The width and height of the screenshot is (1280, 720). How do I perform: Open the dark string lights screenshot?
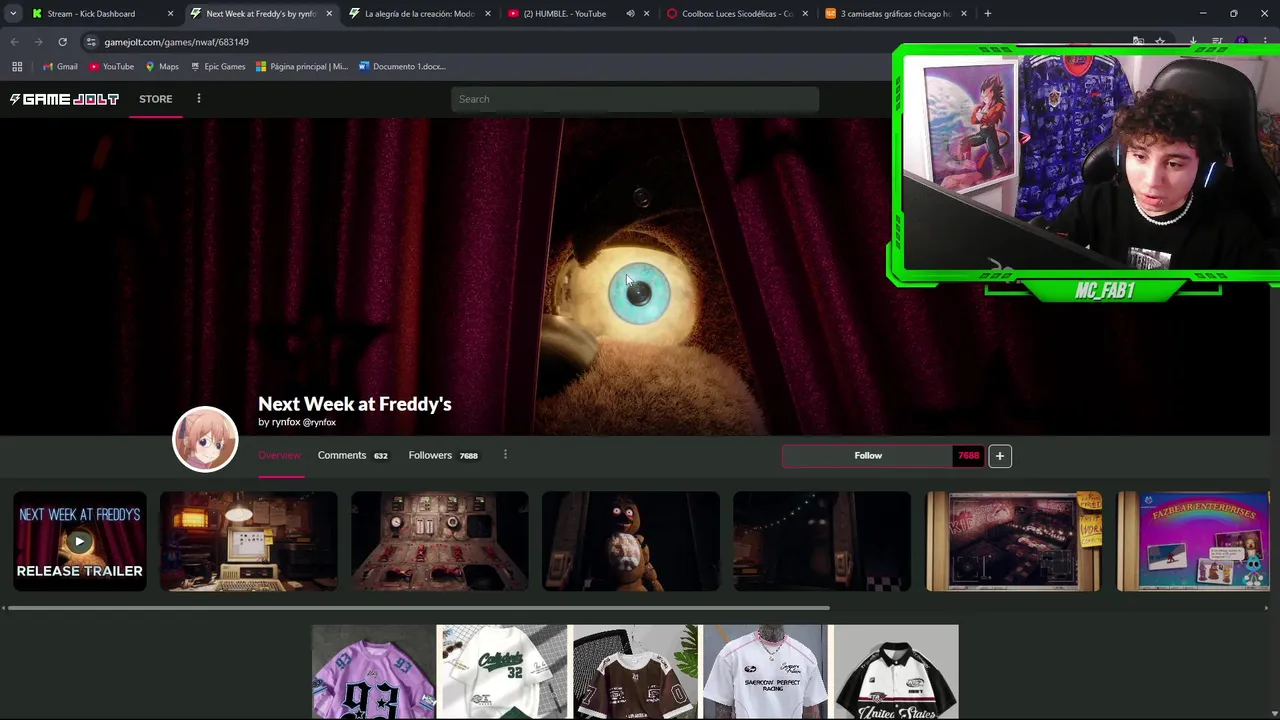tap(822, 541)
